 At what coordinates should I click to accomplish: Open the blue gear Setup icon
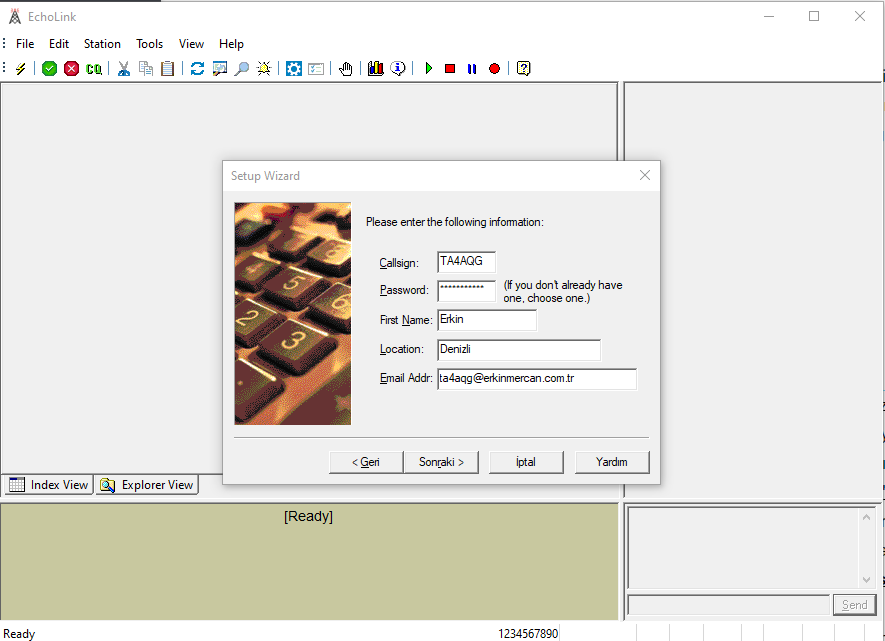point(294,69)
